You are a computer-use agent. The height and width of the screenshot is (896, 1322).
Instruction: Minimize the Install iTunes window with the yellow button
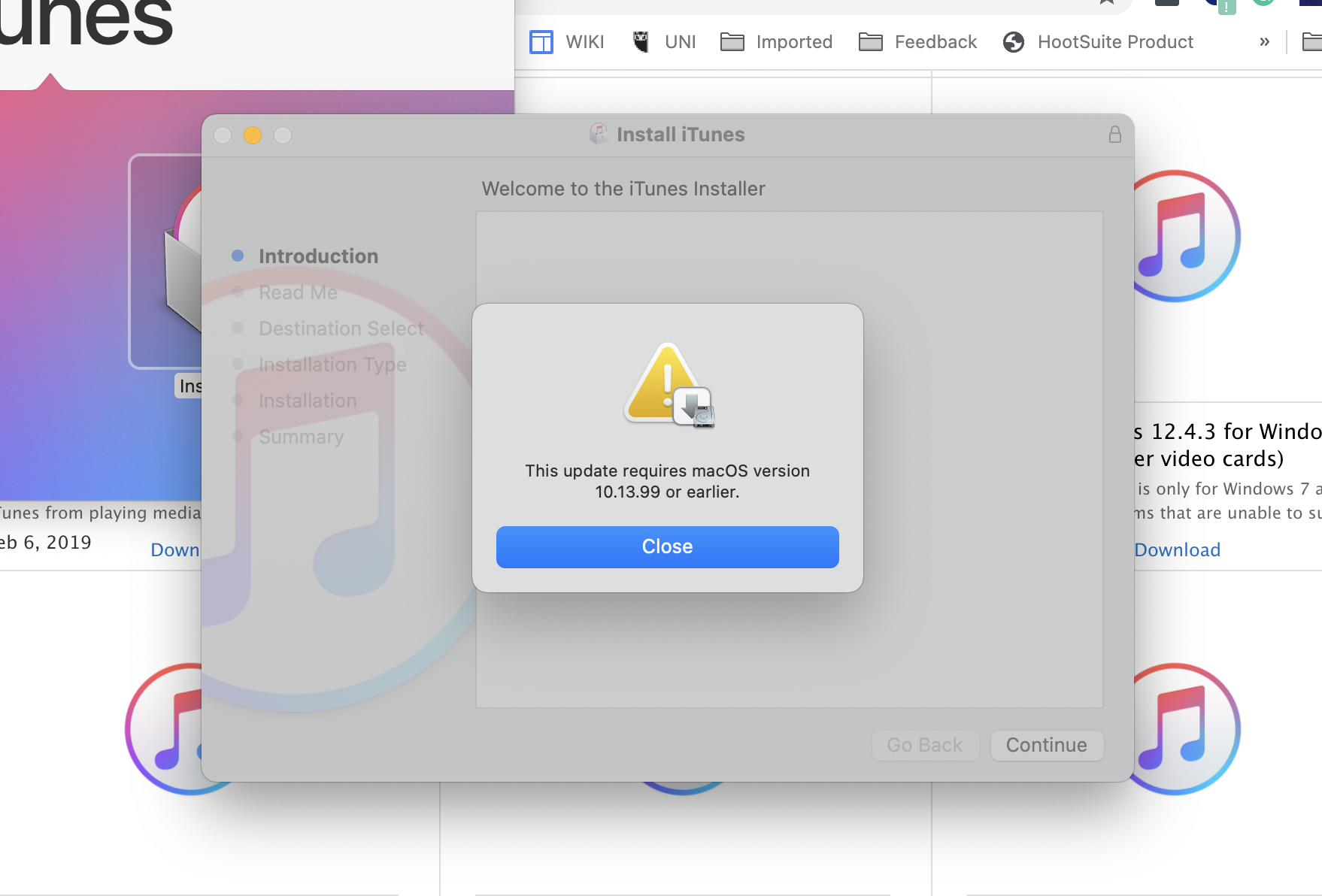tap(253, 135)
